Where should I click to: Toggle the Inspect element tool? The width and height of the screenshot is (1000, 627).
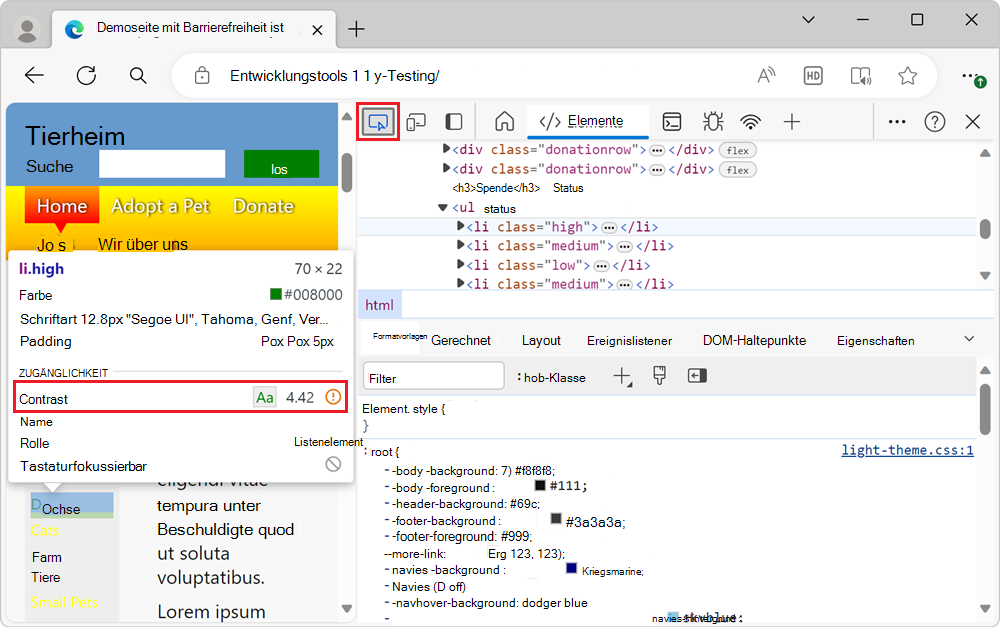click(378, 122)
